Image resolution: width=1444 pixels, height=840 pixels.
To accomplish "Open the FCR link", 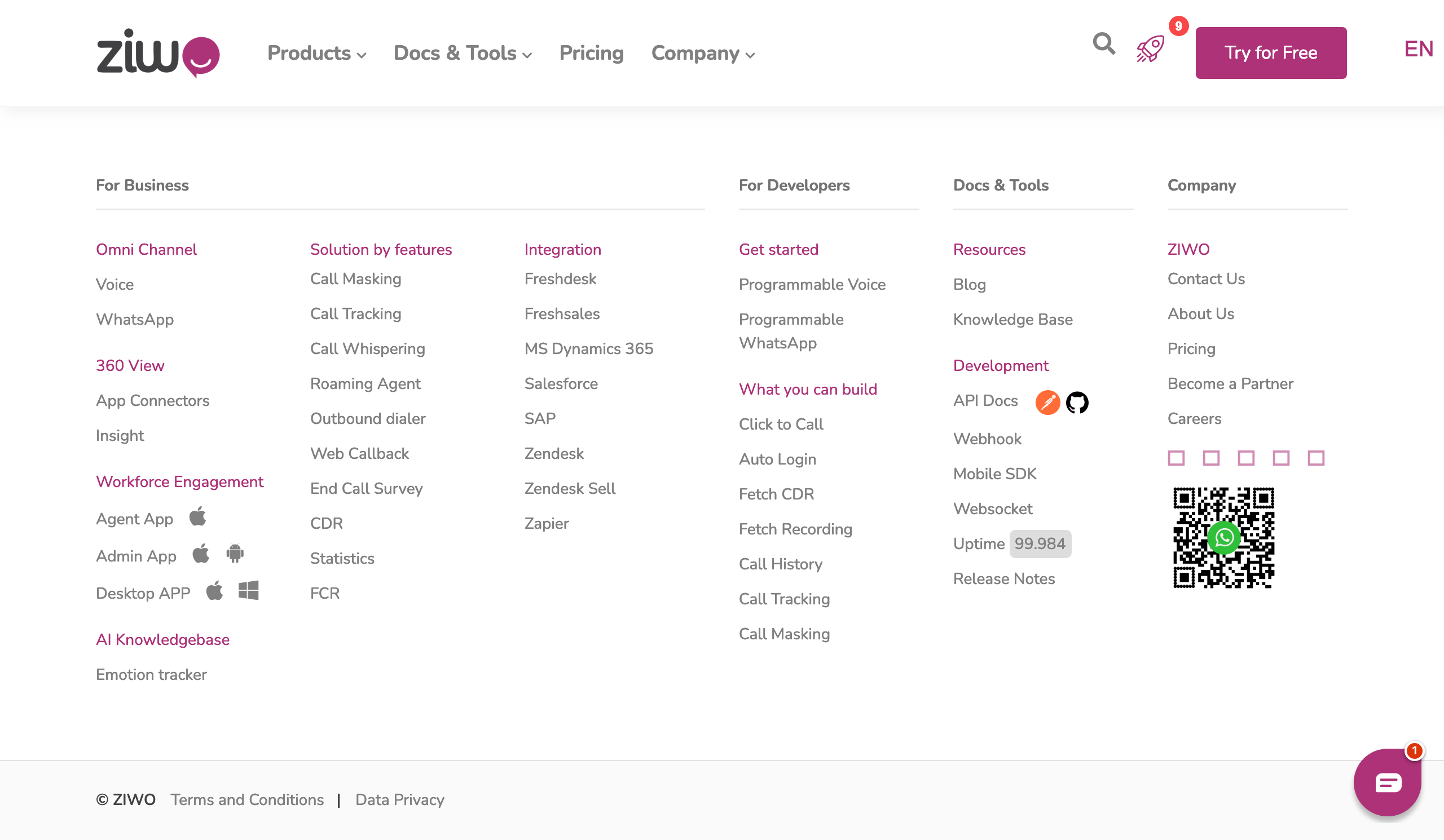I will [325, 593].
